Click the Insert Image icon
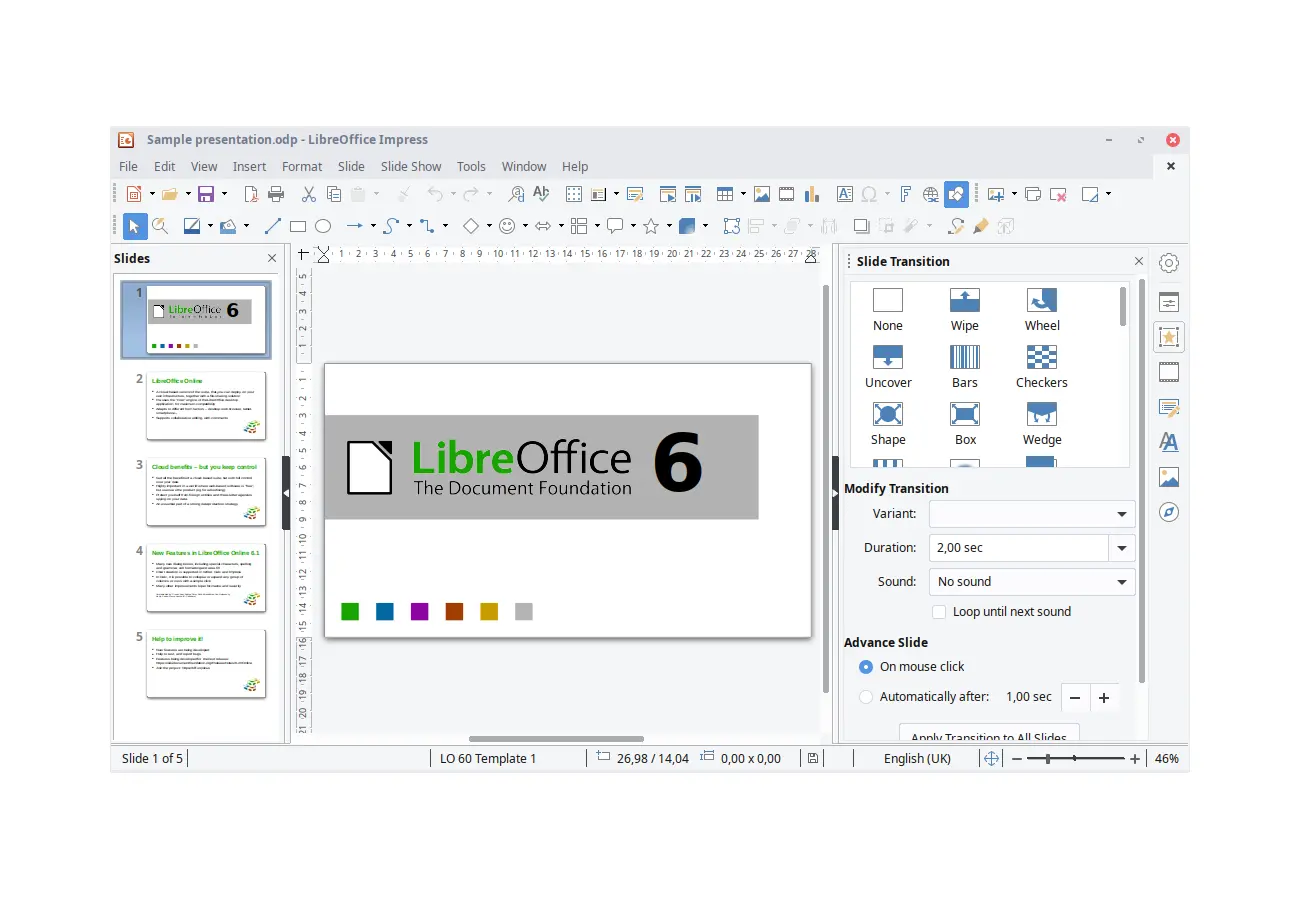Image resolution: width=1300 pixels, height=900 pixels. click(762, 194)
